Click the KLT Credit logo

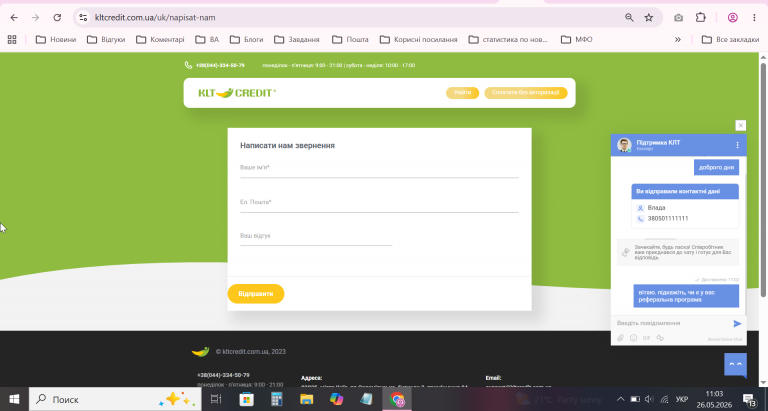[237, 93]
